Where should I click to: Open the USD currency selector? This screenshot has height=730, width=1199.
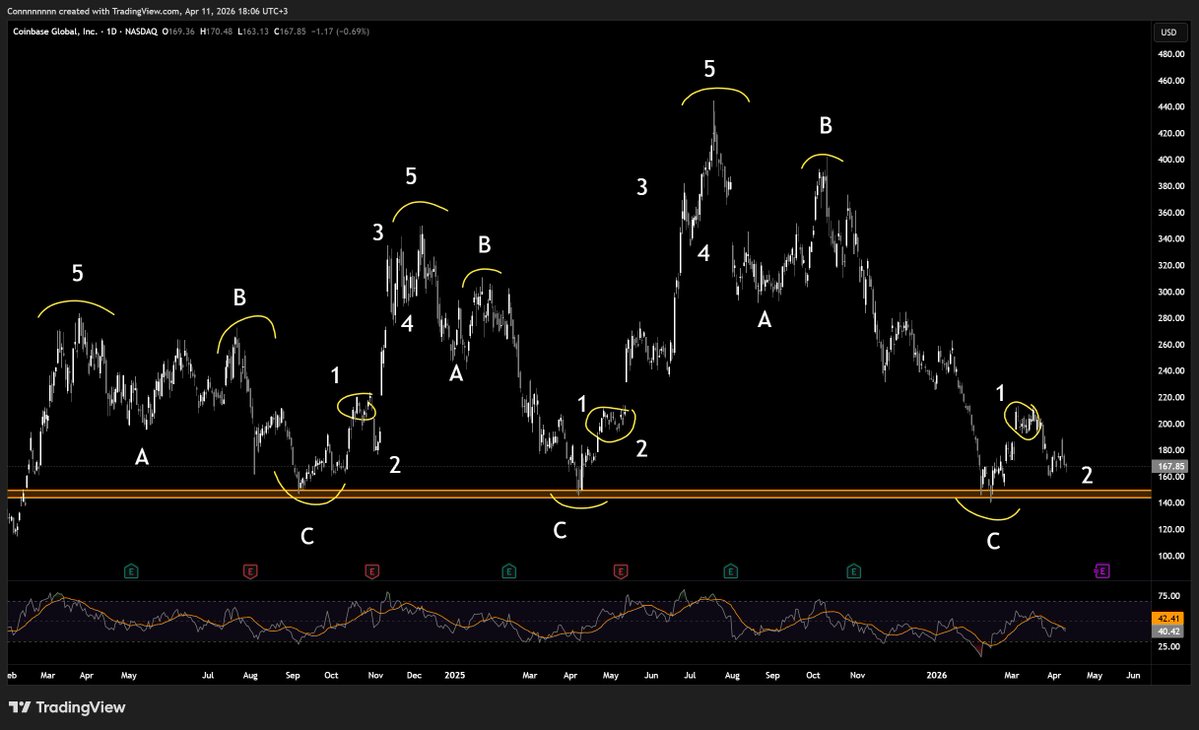pos(1168,32)
